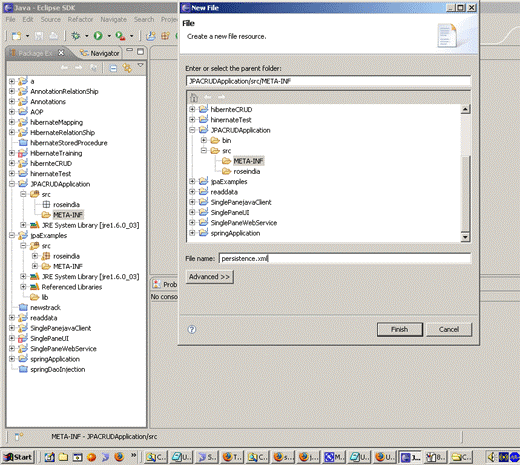
Task: Click the Run toolbar icon
Action: 98,35
